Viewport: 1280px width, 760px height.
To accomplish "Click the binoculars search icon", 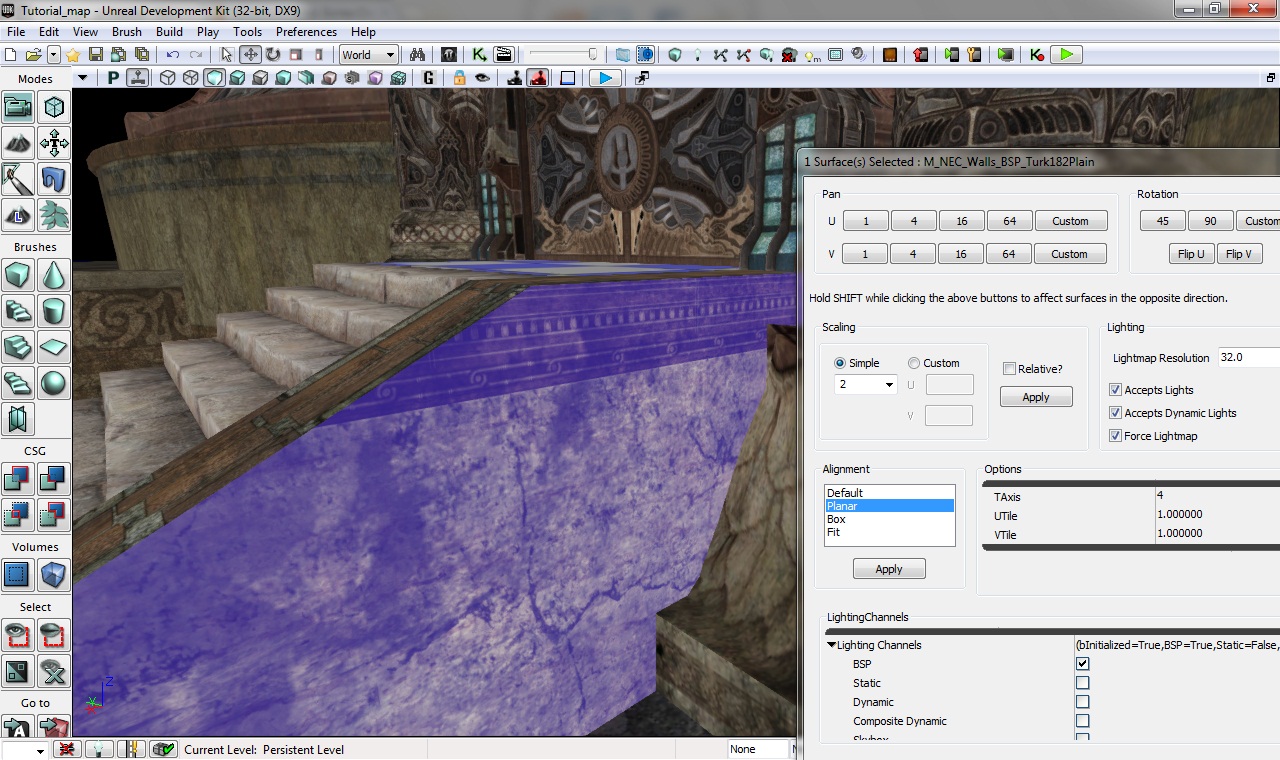I will point(418,55).
